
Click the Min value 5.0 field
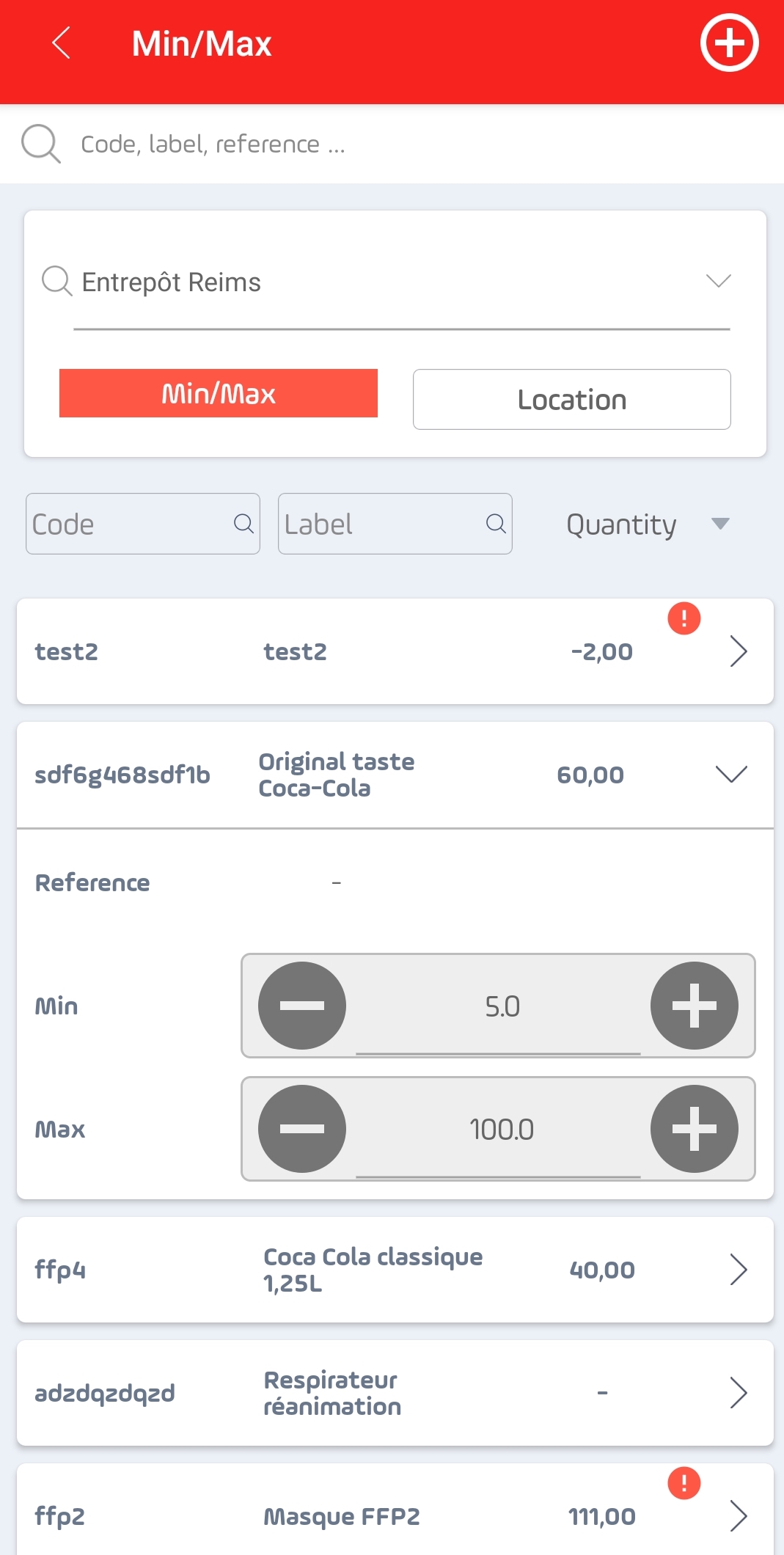(x=499, y=1006)
